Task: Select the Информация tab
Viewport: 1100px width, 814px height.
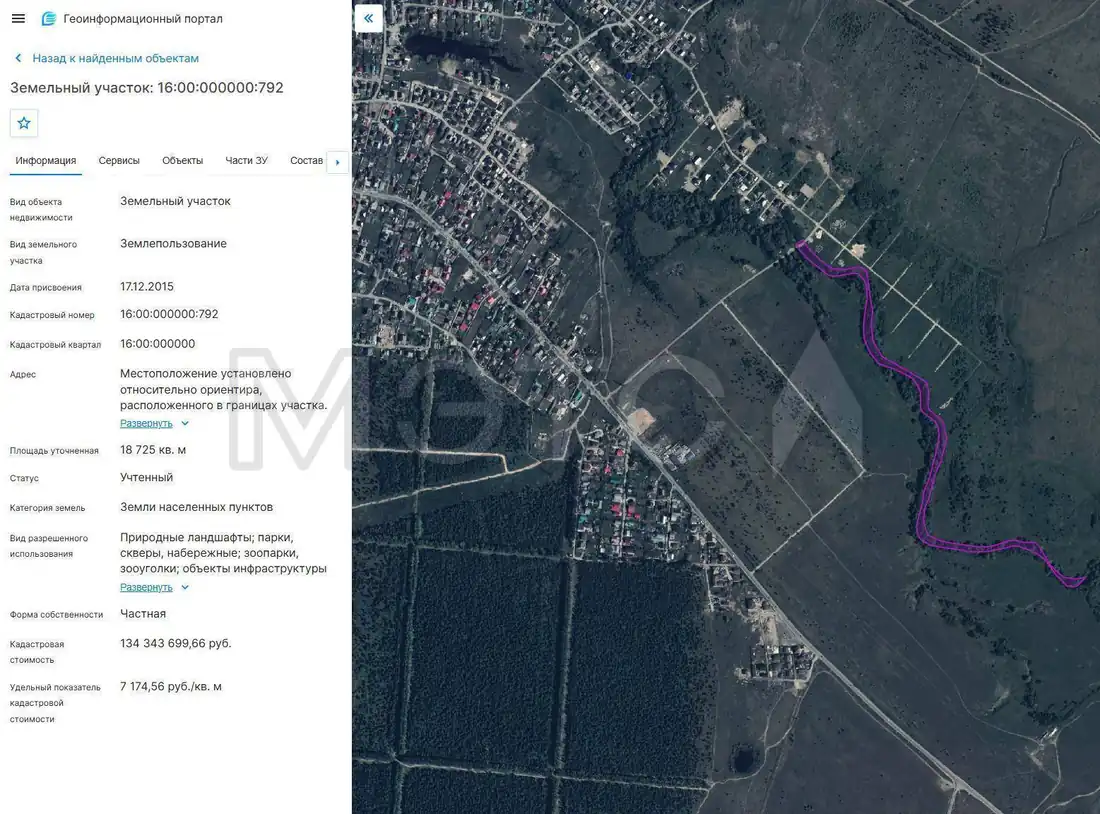Action: [x=46, y=161]
